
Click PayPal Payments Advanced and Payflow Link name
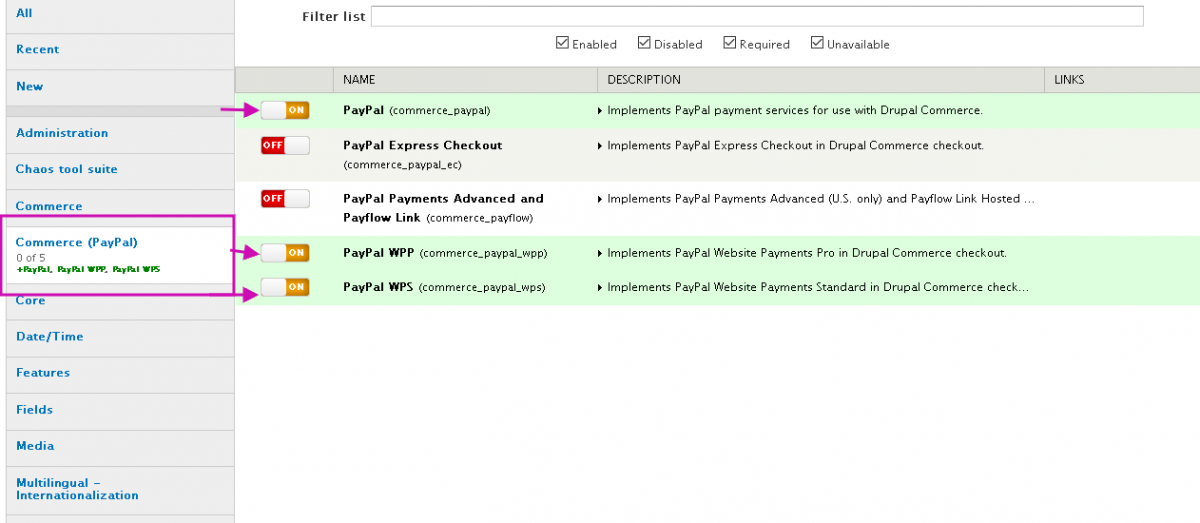(443, 207)
